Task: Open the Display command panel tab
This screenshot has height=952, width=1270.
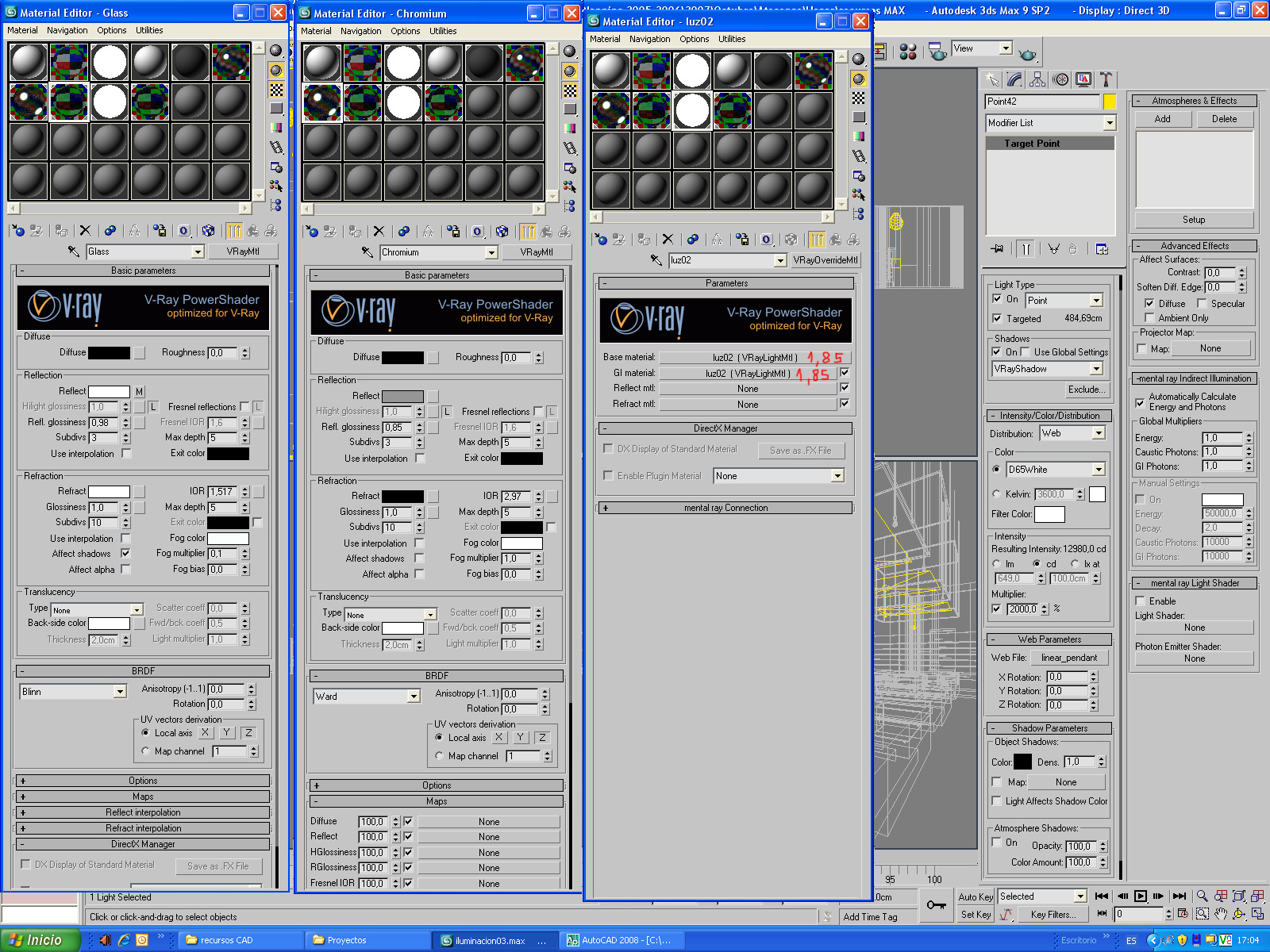Action: click(x=1083, y=79)
